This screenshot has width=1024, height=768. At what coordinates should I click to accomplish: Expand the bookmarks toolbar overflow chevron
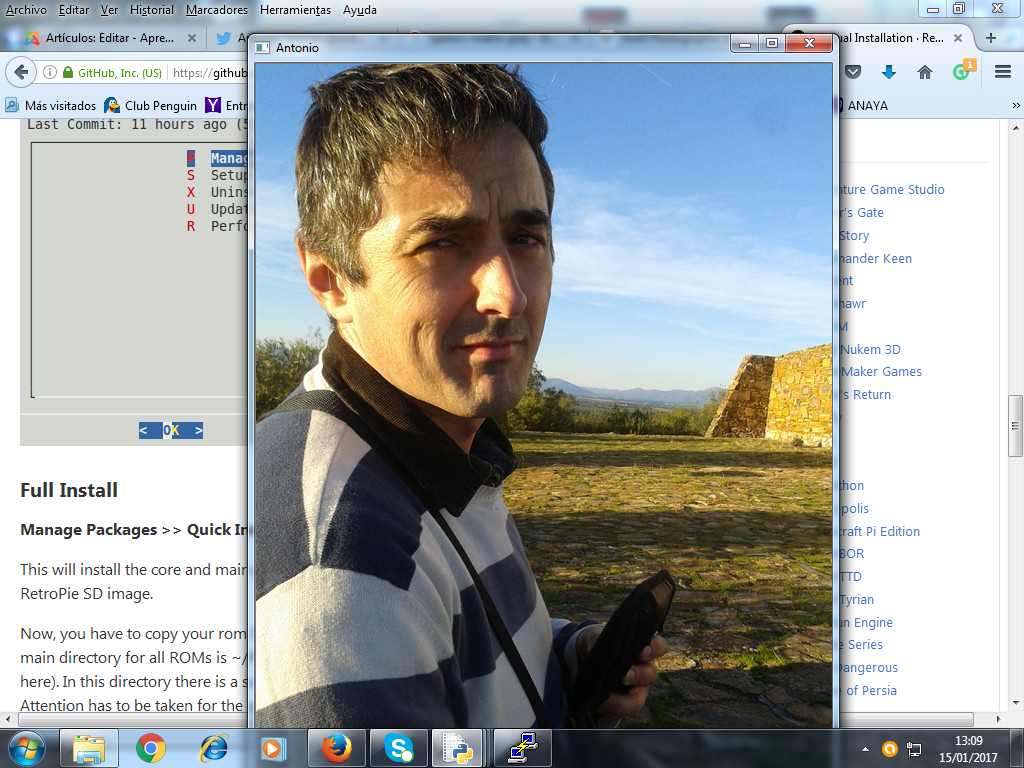coord(1016,105)
